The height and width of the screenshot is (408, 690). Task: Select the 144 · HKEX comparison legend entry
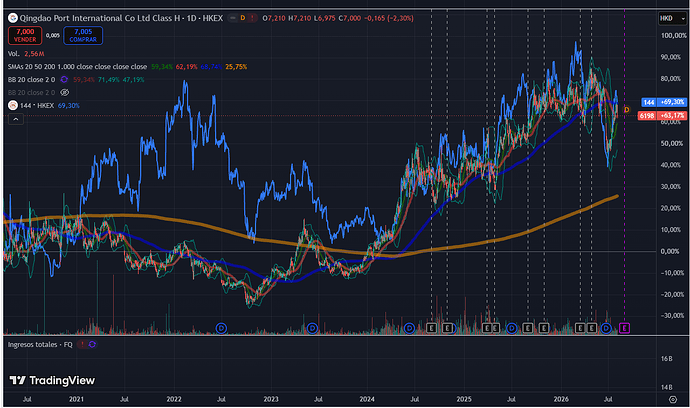(x=37, y=106)
